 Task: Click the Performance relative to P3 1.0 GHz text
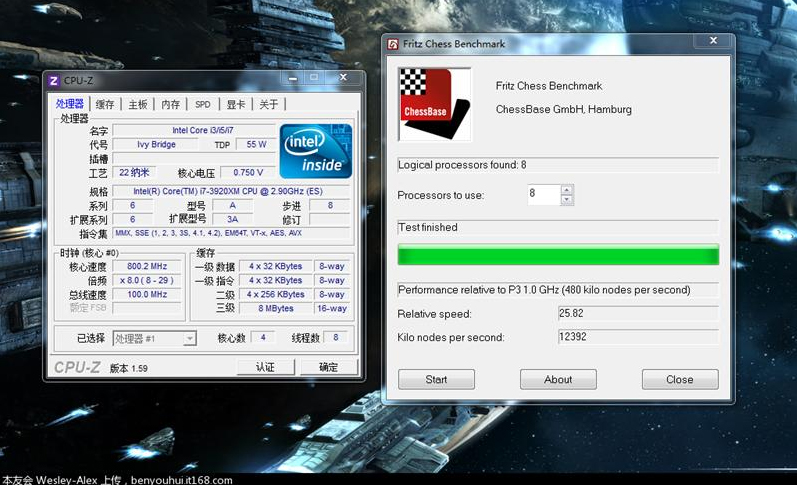(544, 290)
